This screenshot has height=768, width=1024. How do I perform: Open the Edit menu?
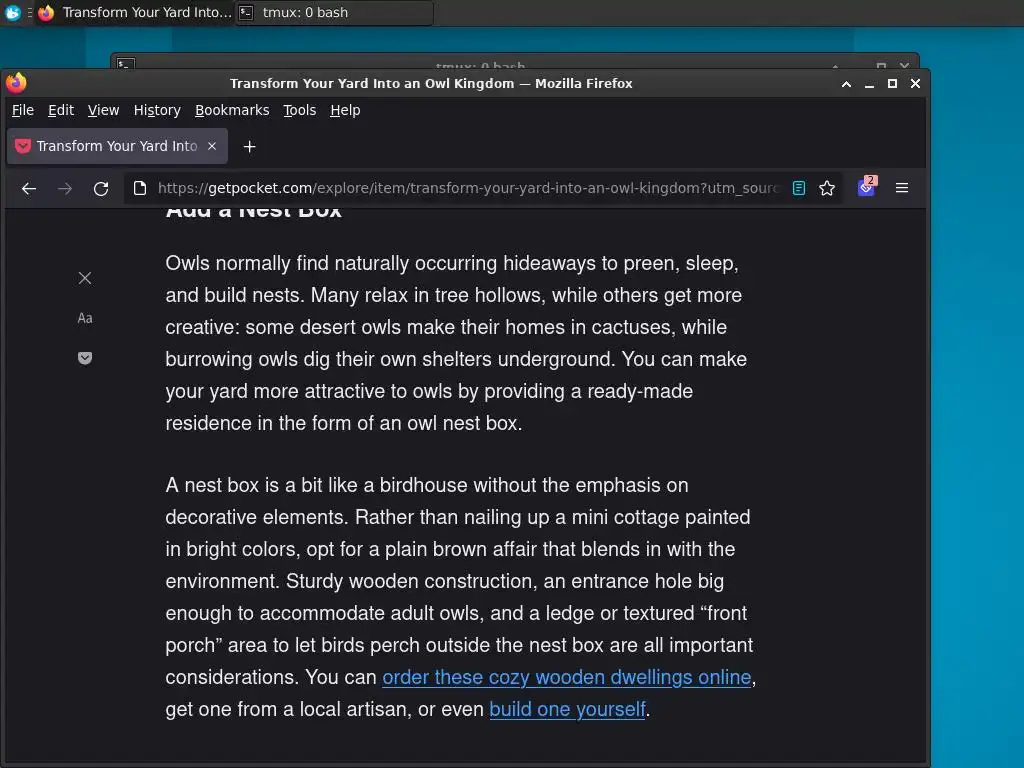61,110
